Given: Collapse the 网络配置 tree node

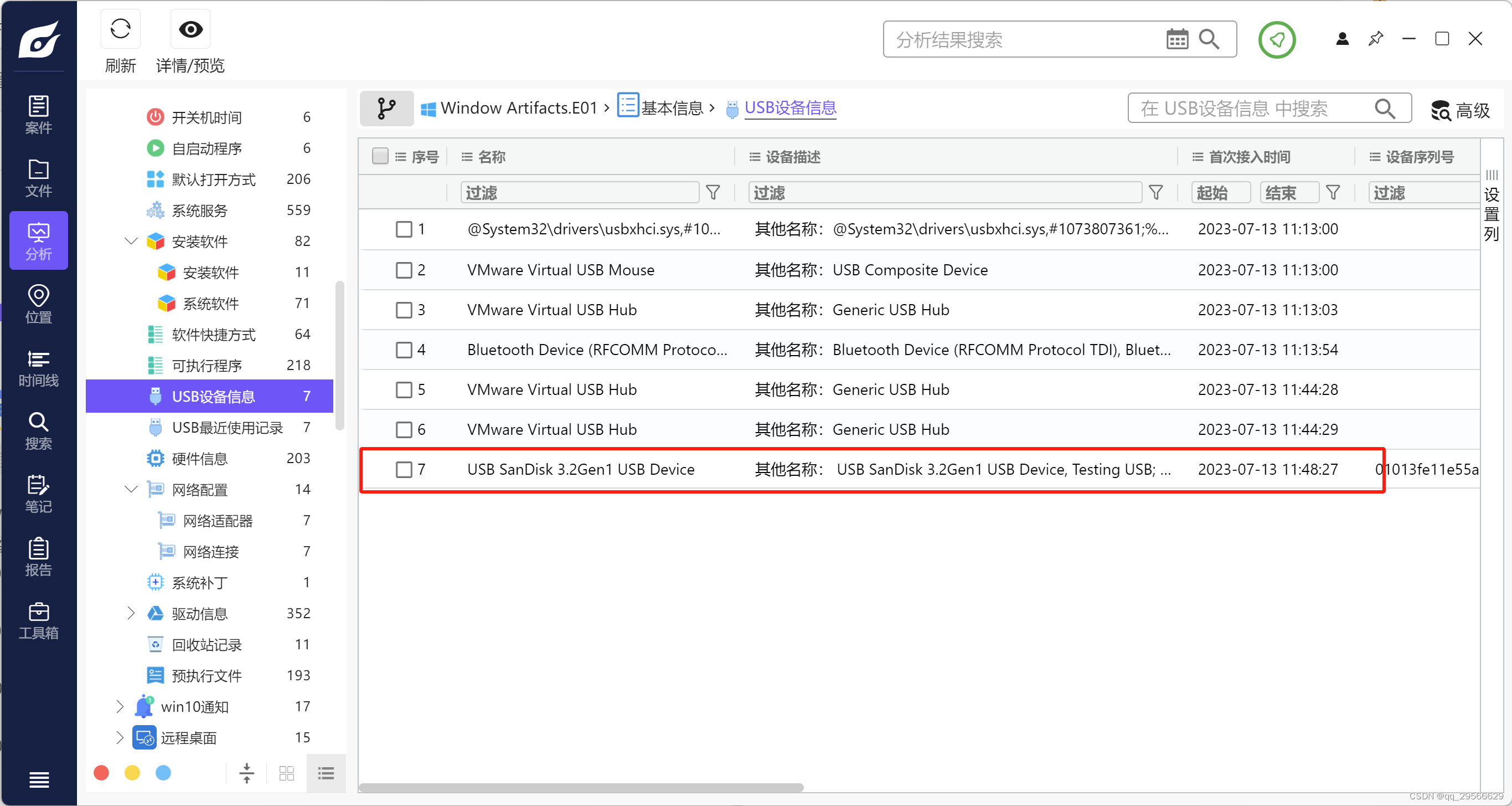Looking at the screenshot, I should click(x=131, y=489).
